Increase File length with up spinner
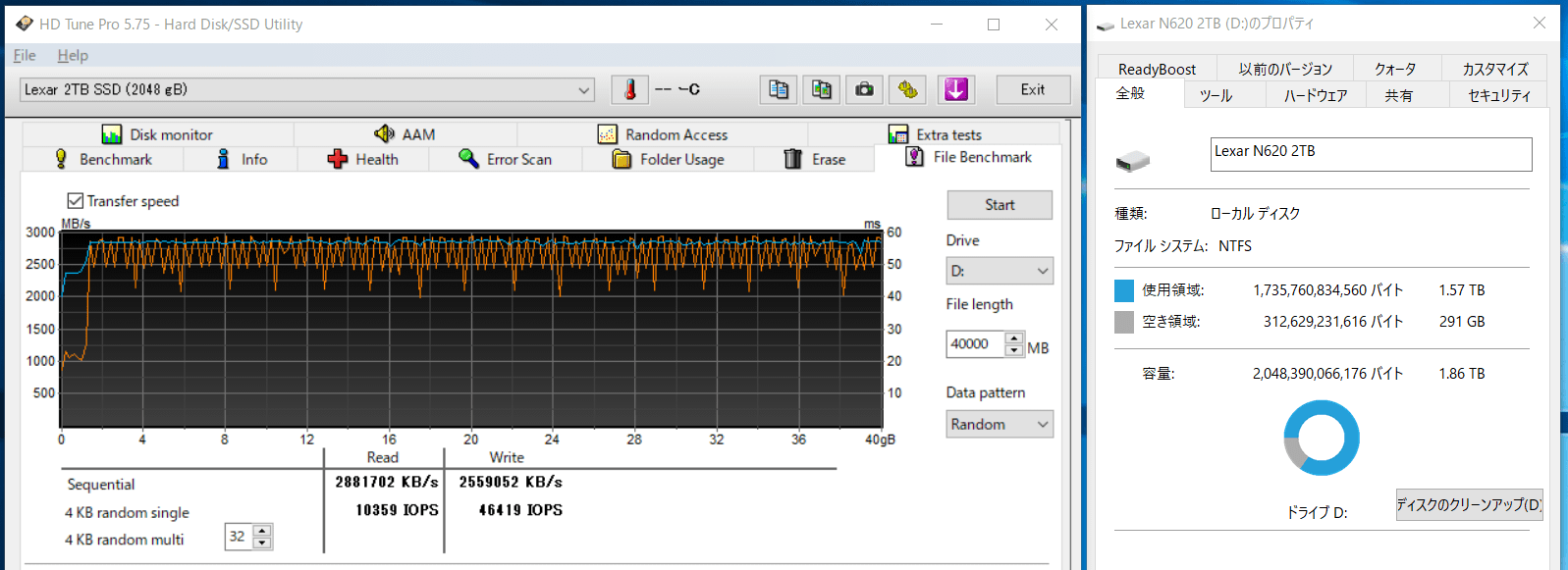Viewport: 1568px width, 570px height. click(x=1014, y=338)
